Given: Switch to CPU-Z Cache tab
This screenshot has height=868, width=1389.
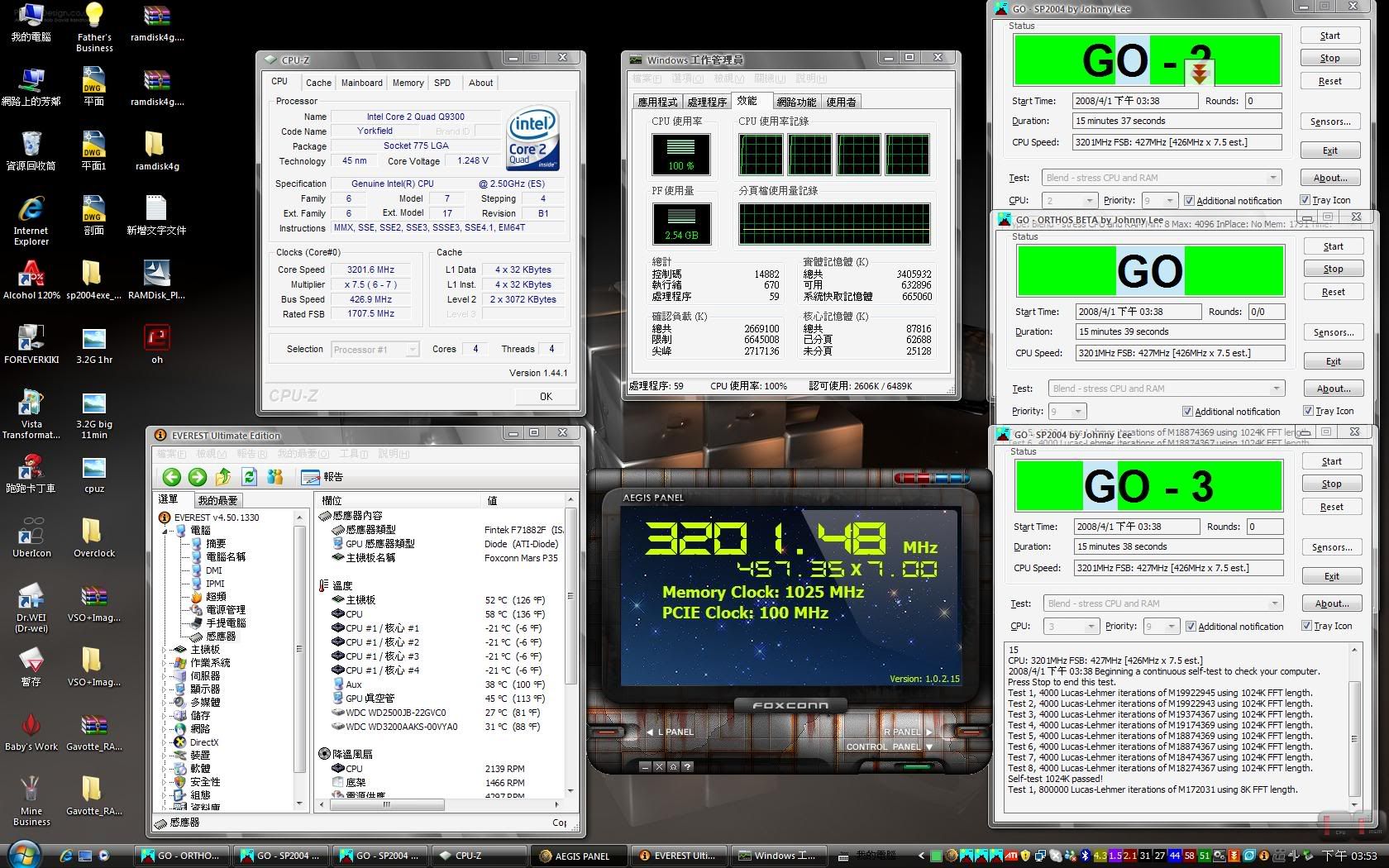Looking at the screenshot, I should tap(318, 83).
